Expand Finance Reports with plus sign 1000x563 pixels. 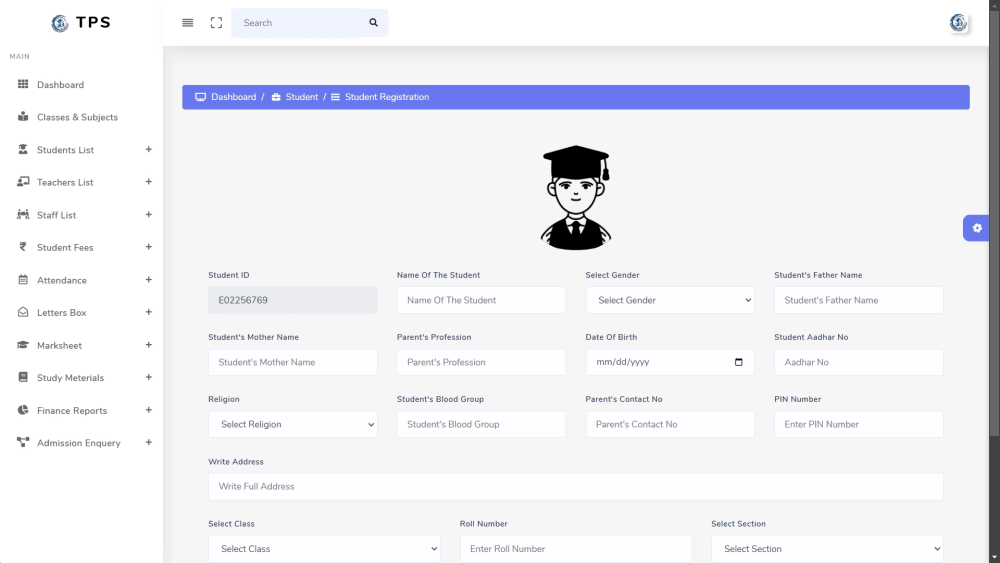(x=149, y=410)
